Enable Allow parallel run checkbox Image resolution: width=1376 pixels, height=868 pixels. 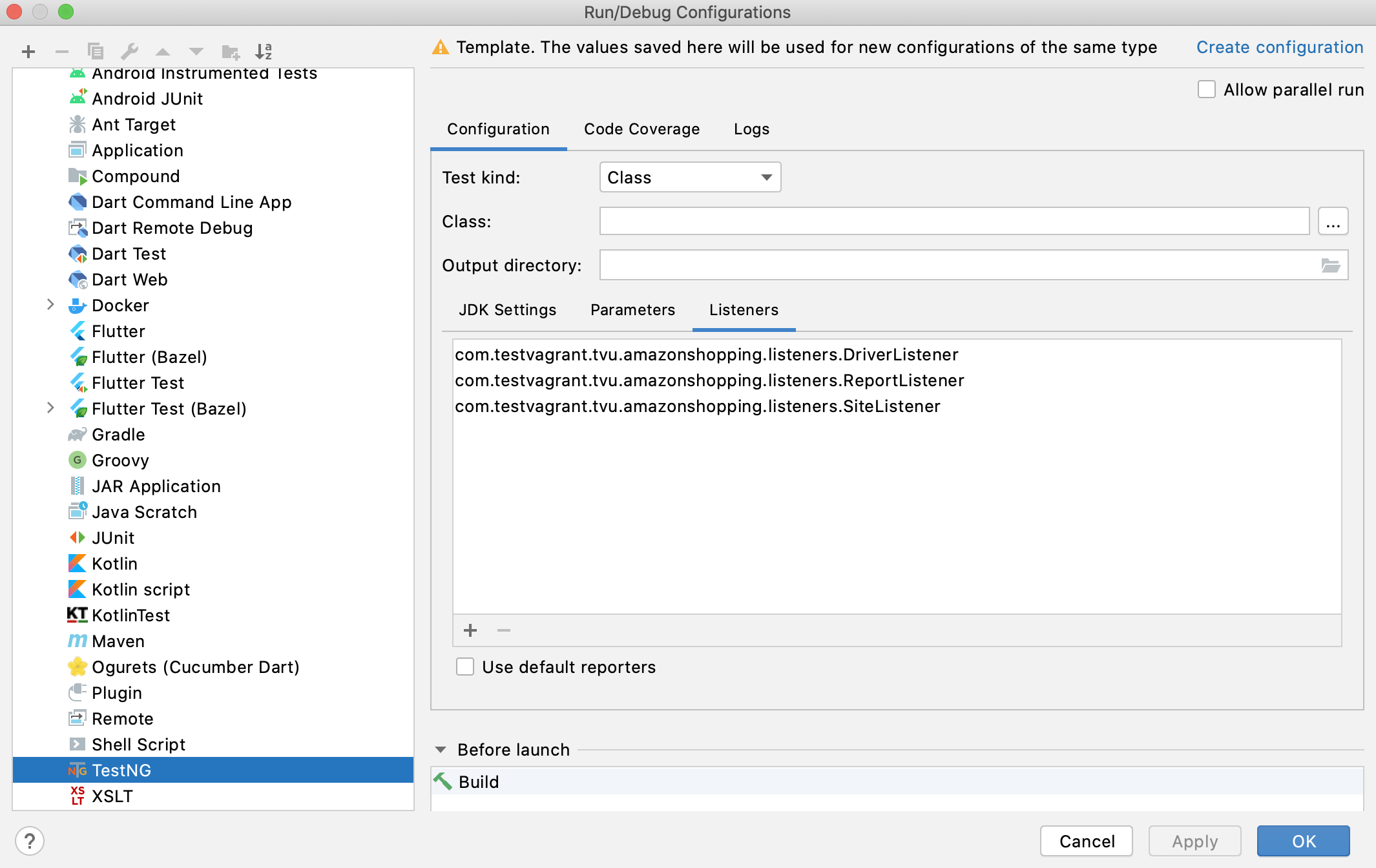[1206, 90]
